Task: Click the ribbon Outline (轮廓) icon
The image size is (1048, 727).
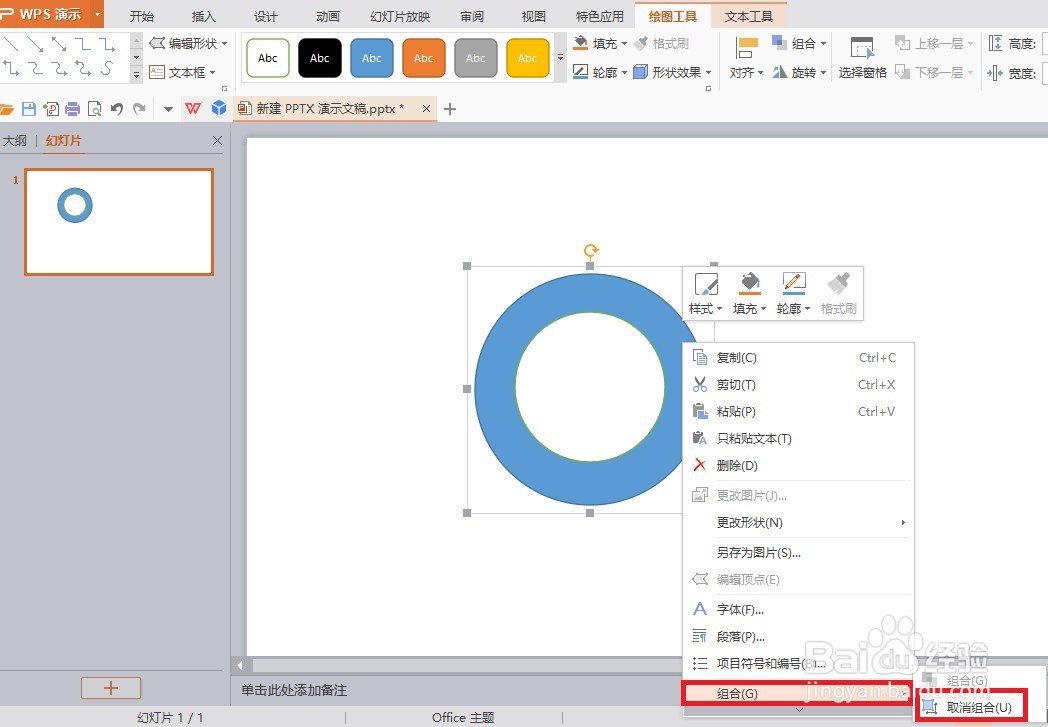Action: pos(580,71)
